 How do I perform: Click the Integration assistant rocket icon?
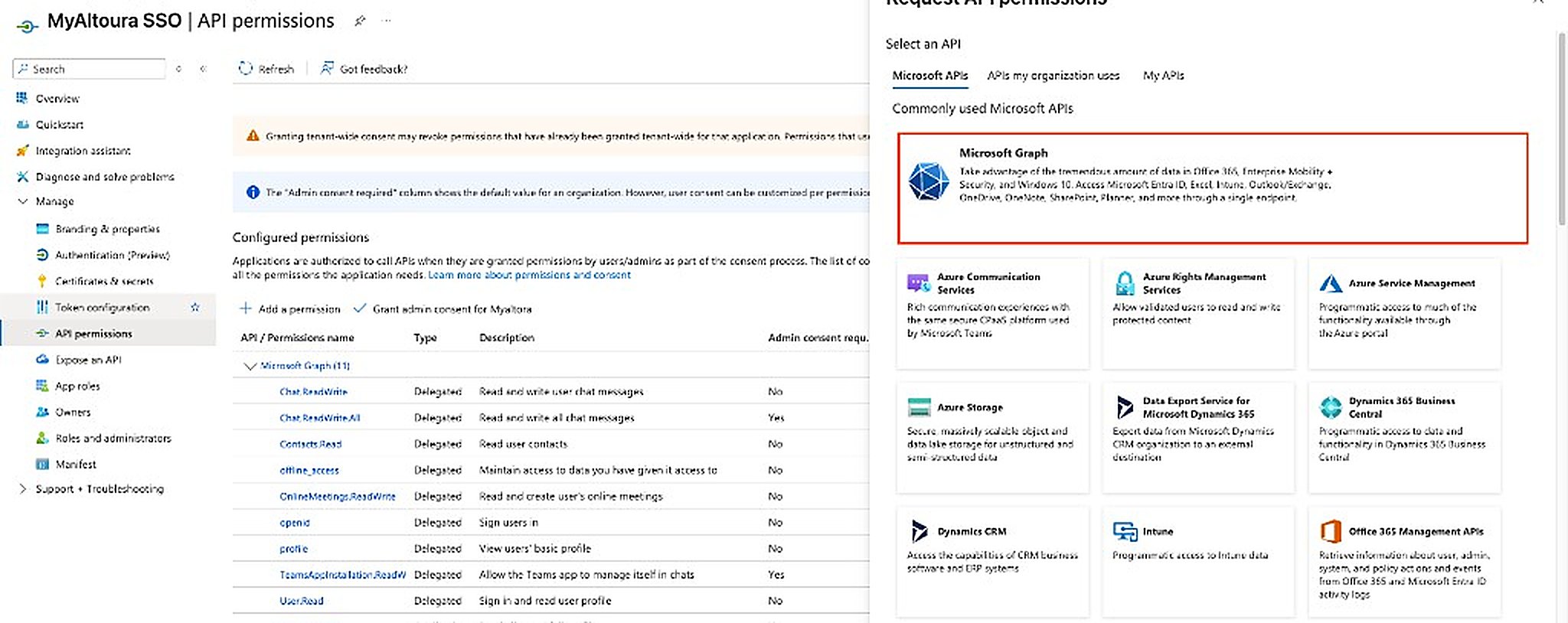[22, 151]
